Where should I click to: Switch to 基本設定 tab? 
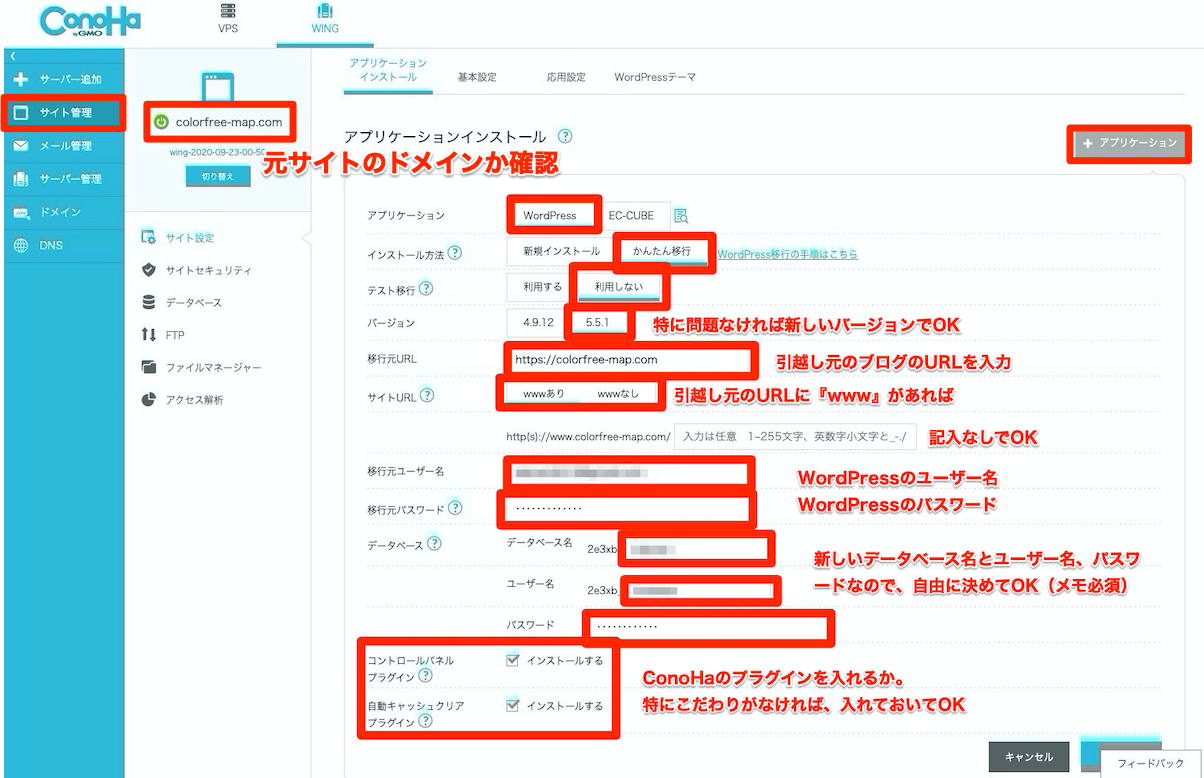click(x=476, y=77)
